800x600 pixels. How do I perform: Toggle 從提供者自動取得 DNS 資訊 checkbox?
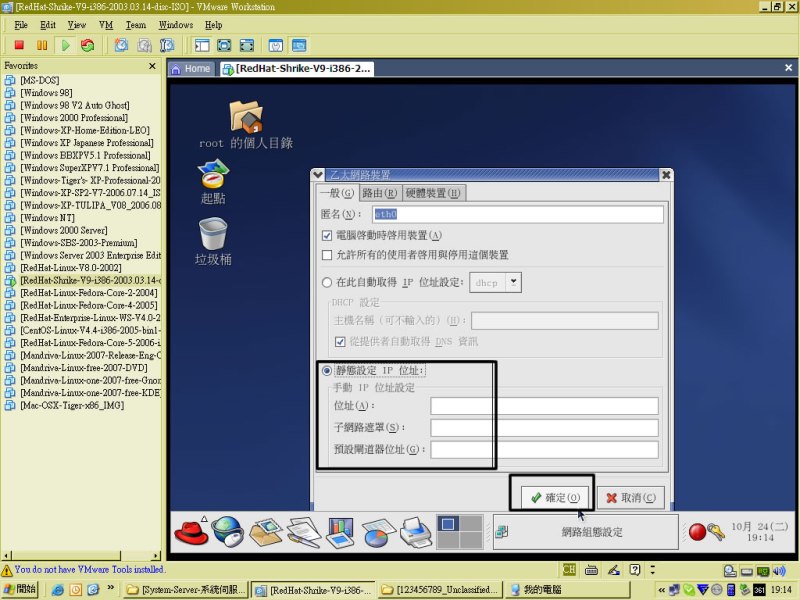[340, 342]
